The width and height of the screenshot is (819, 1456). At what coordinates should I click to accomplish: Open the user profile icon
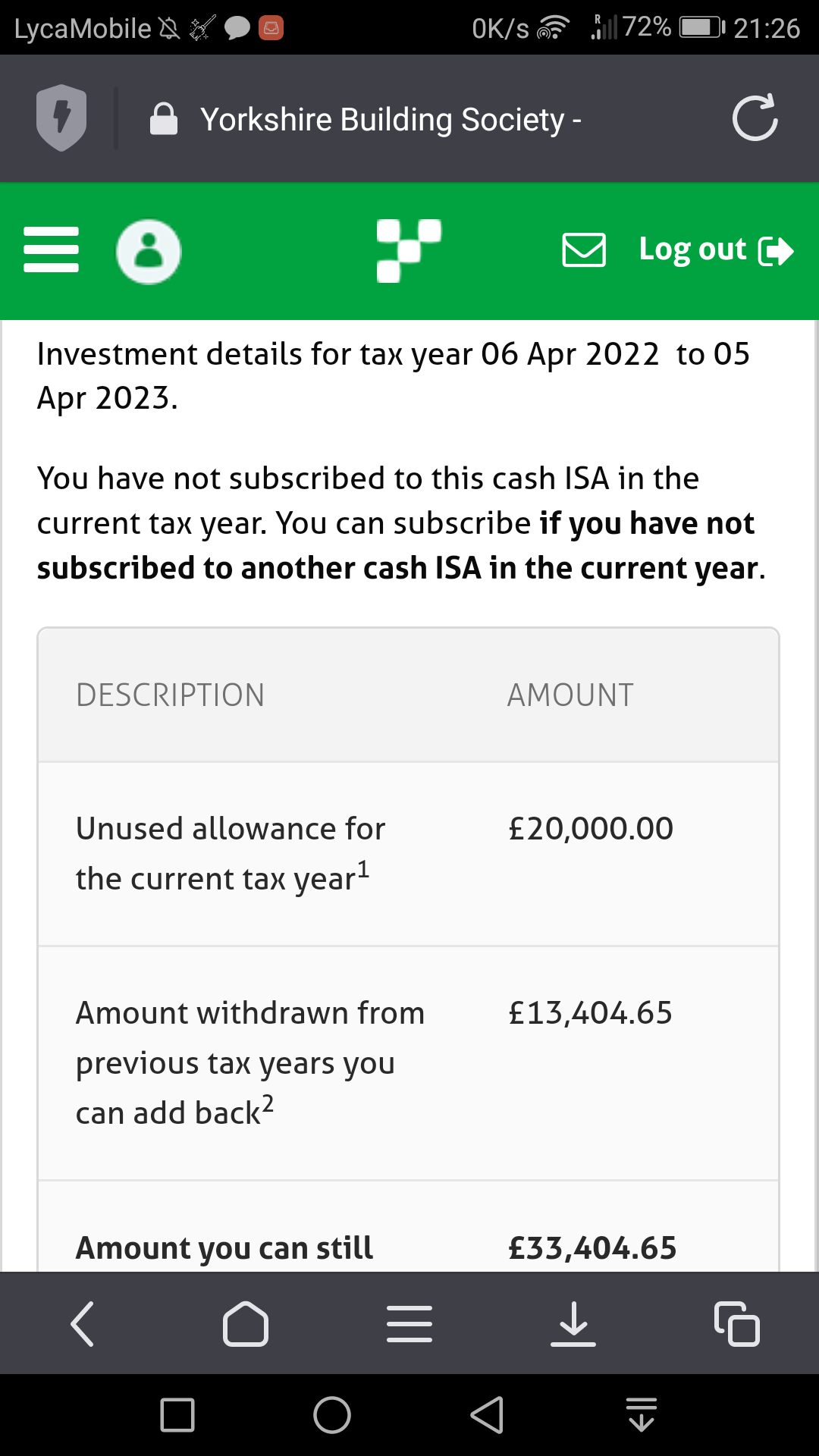click(149, 252)
